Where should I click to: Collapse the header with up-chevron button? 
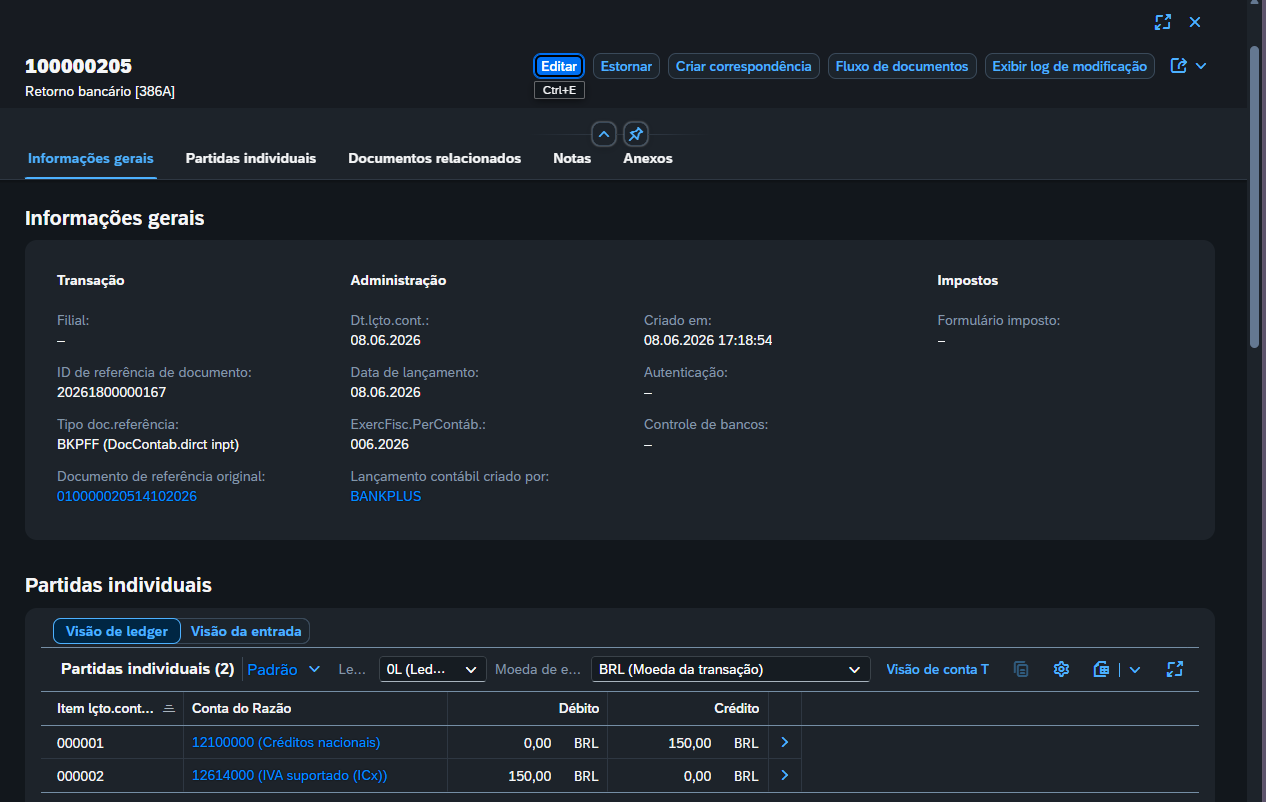[x=604, y=134]
